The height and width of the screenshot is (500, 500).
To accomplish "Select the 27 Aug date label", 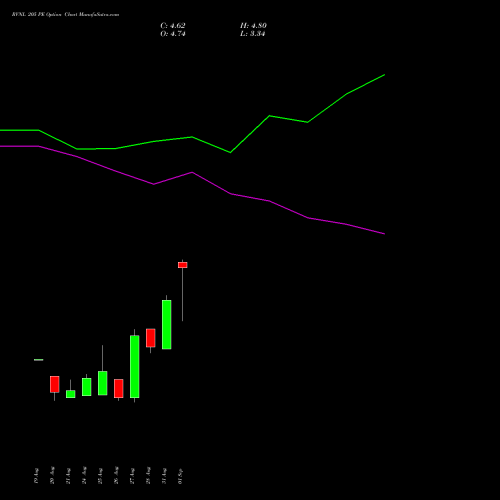I will (x=132, y=476).
